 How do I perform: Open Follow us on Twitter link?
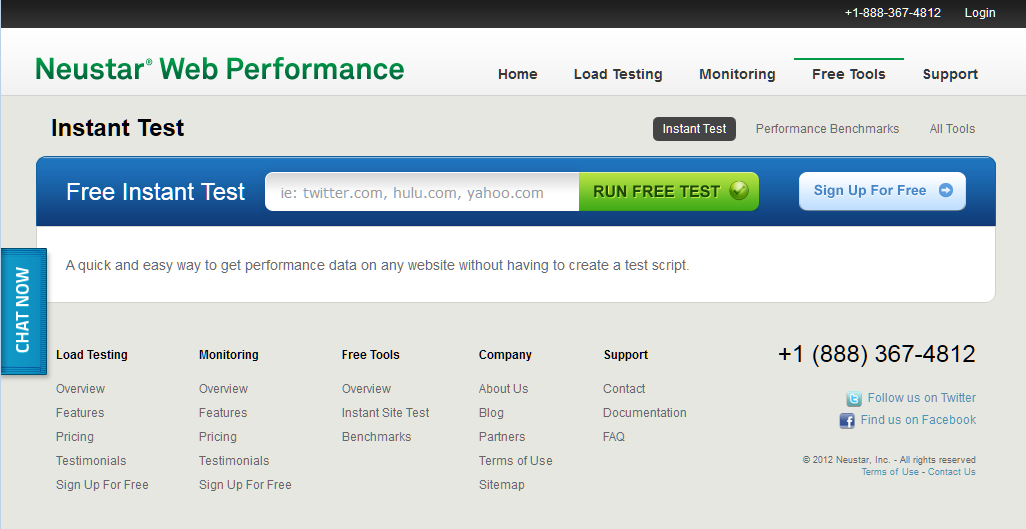921,397
